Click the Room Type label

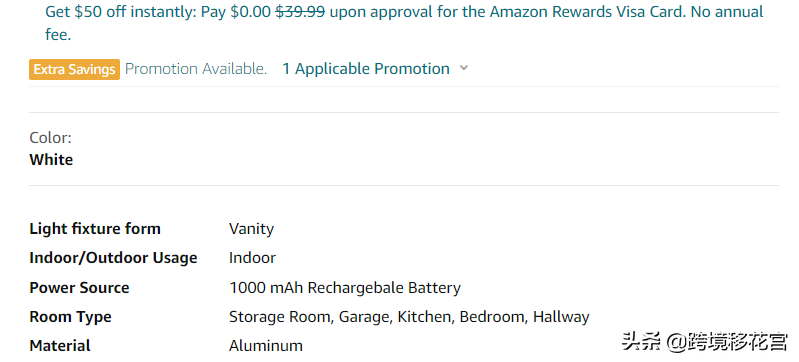pos(70,317)
